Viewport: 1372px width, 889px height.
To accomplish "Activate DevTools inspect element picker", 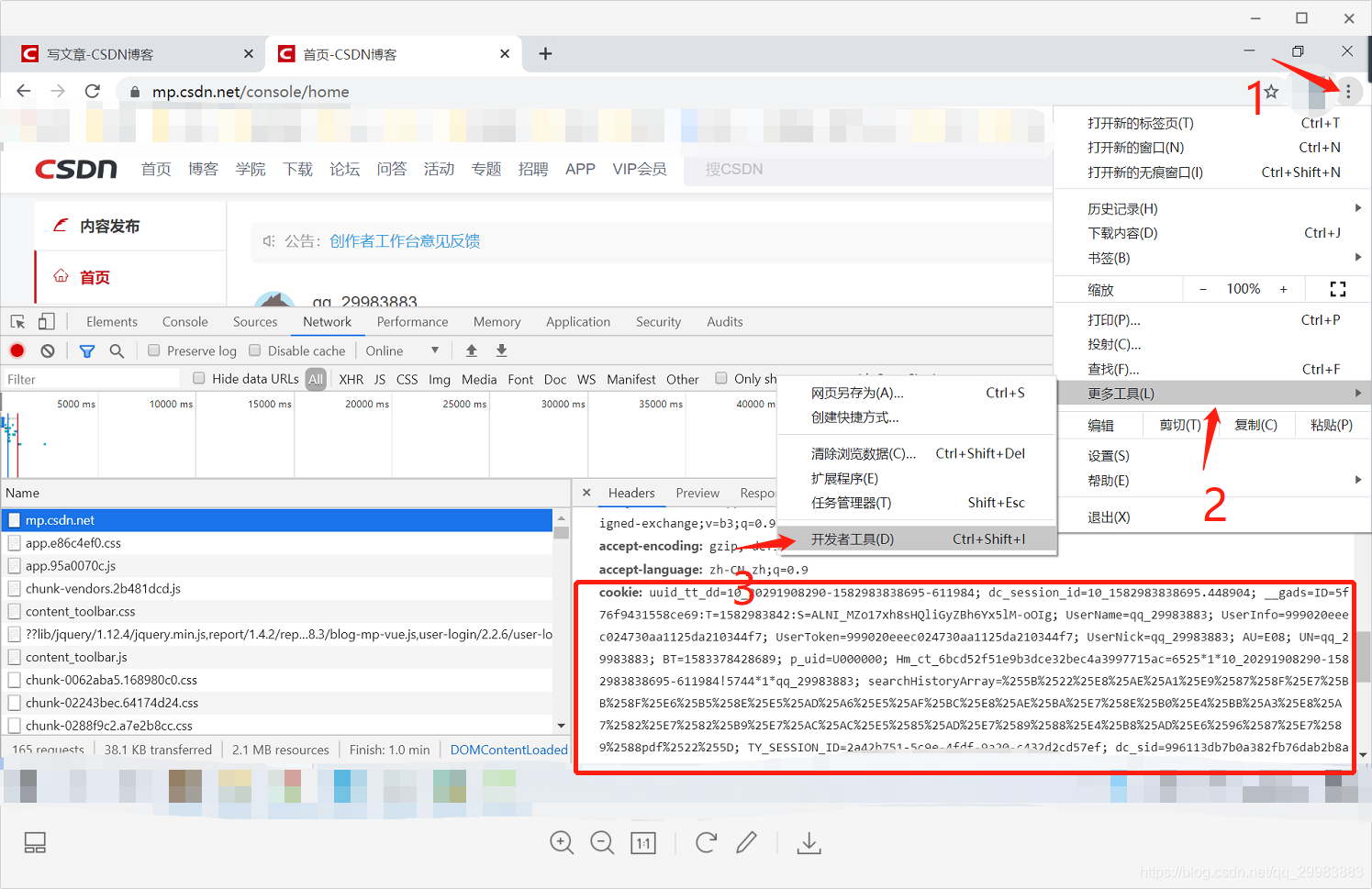I will 17,322.
